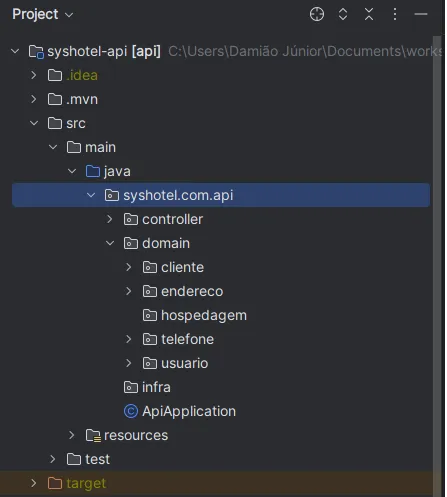The height and width of the screenshot is (497, 447).
Task: Collapse the domain package
Action: coord(110,243)
